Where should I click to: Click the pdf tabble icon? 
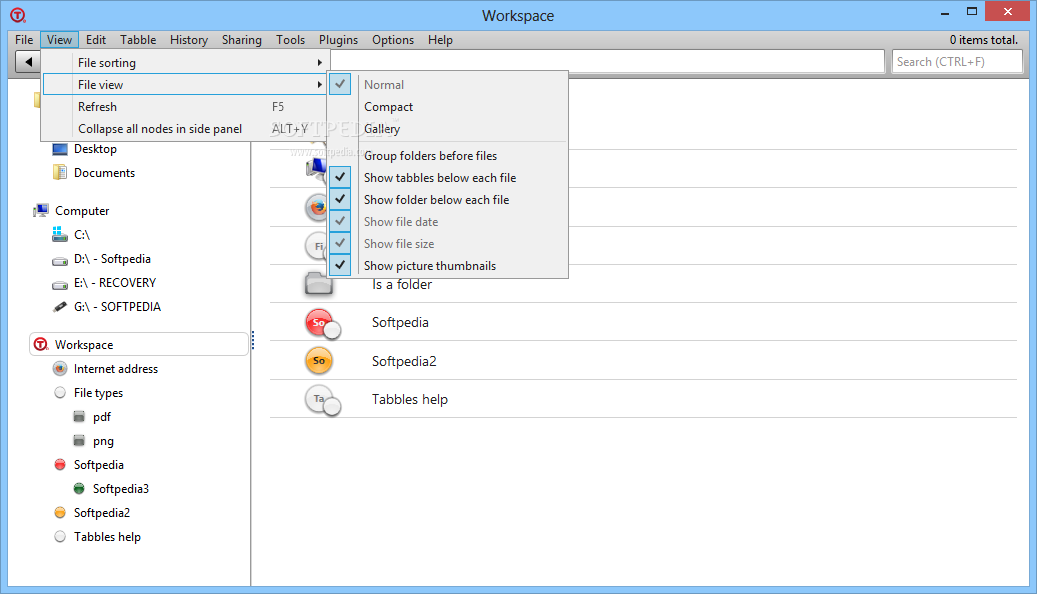79,417
